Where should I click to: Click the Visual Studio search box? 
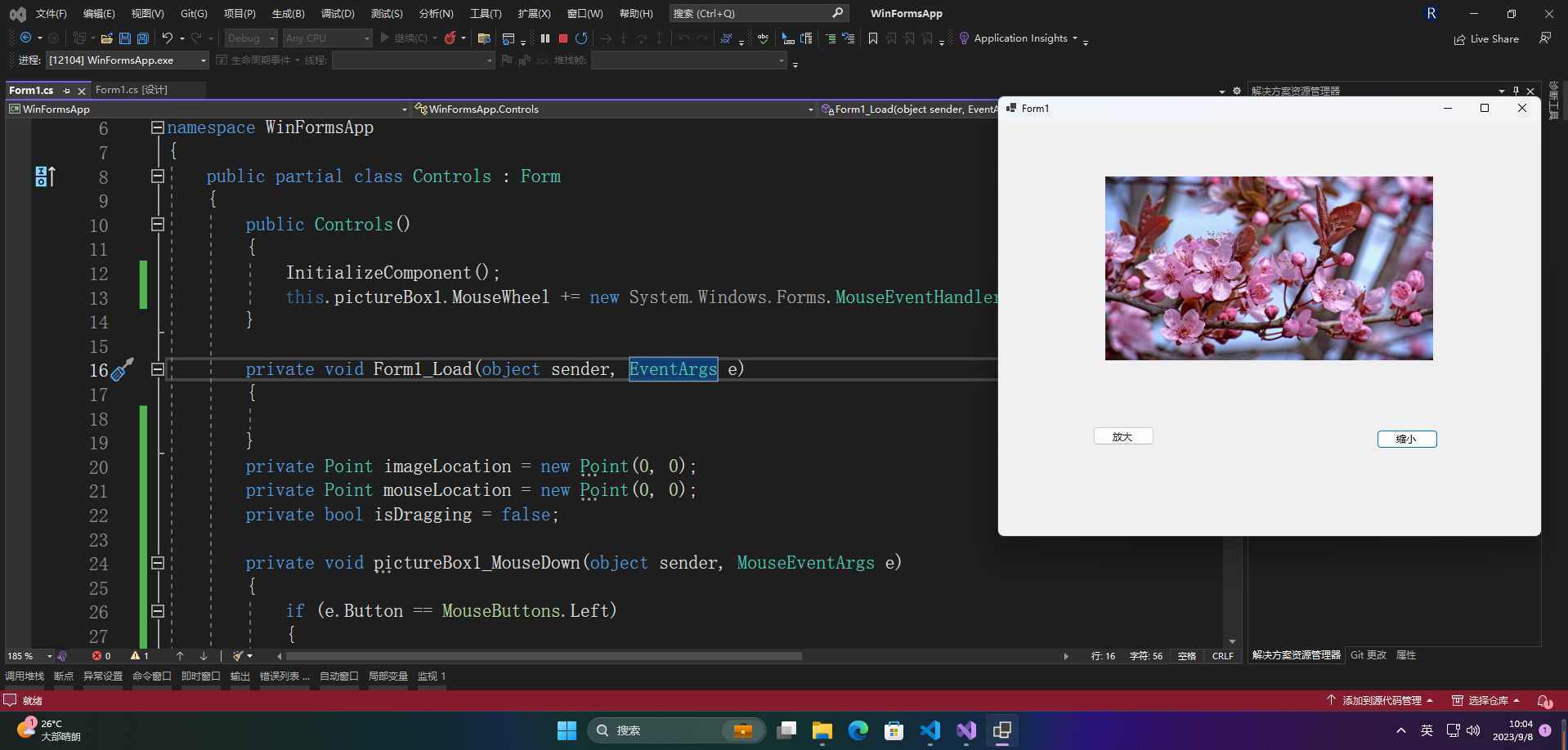tap(759, 14)
